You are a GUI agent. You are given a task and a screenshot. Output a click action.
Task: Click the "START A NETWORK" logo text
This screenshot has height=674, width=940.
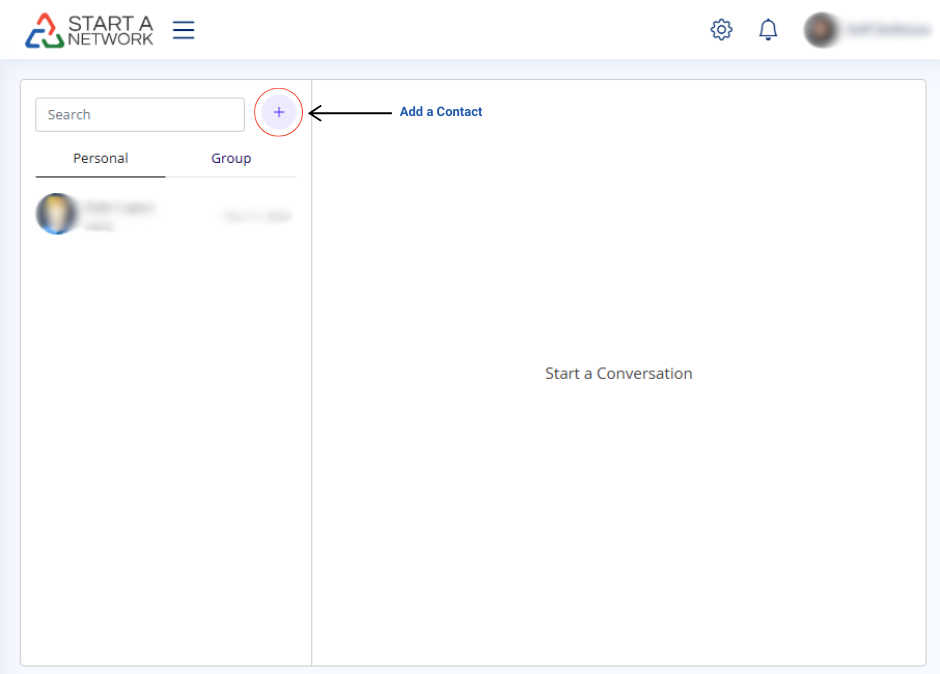point(110,30)
